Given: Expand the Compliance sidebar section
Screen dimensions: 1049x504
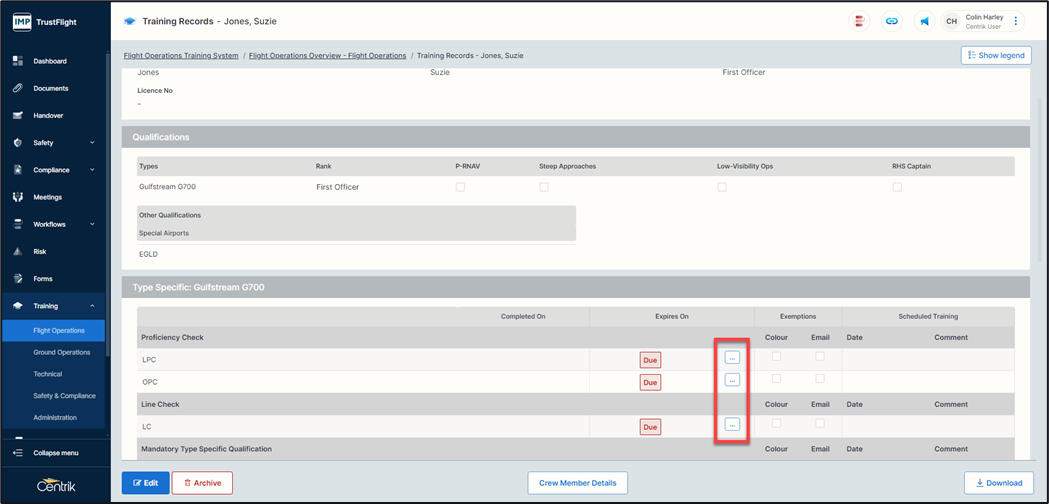Looking at the screenshot, I should [x=92, y=170].
